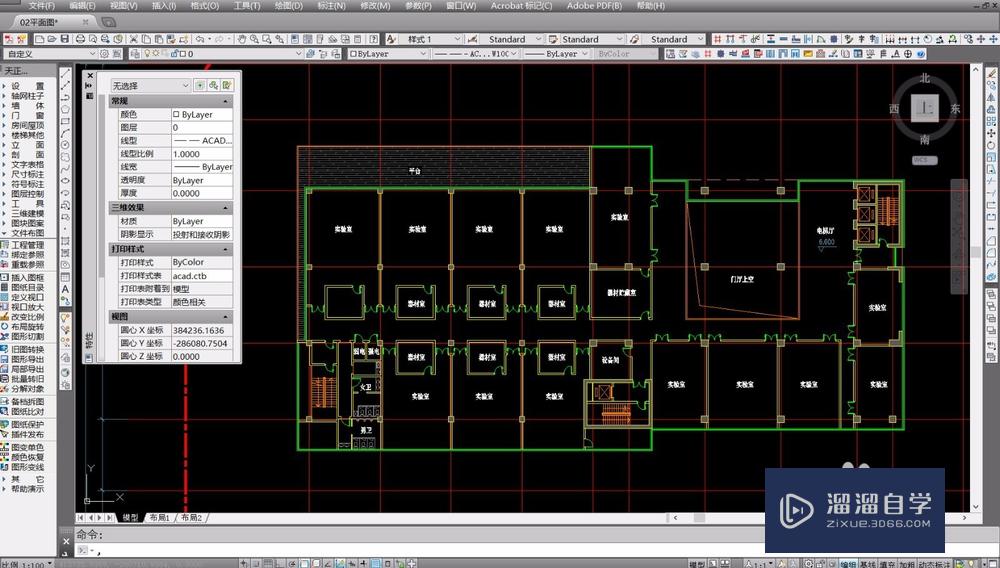Collapse the 打印样式 properties section
This screenshot has width=1000, height=568.
(225, 249)
